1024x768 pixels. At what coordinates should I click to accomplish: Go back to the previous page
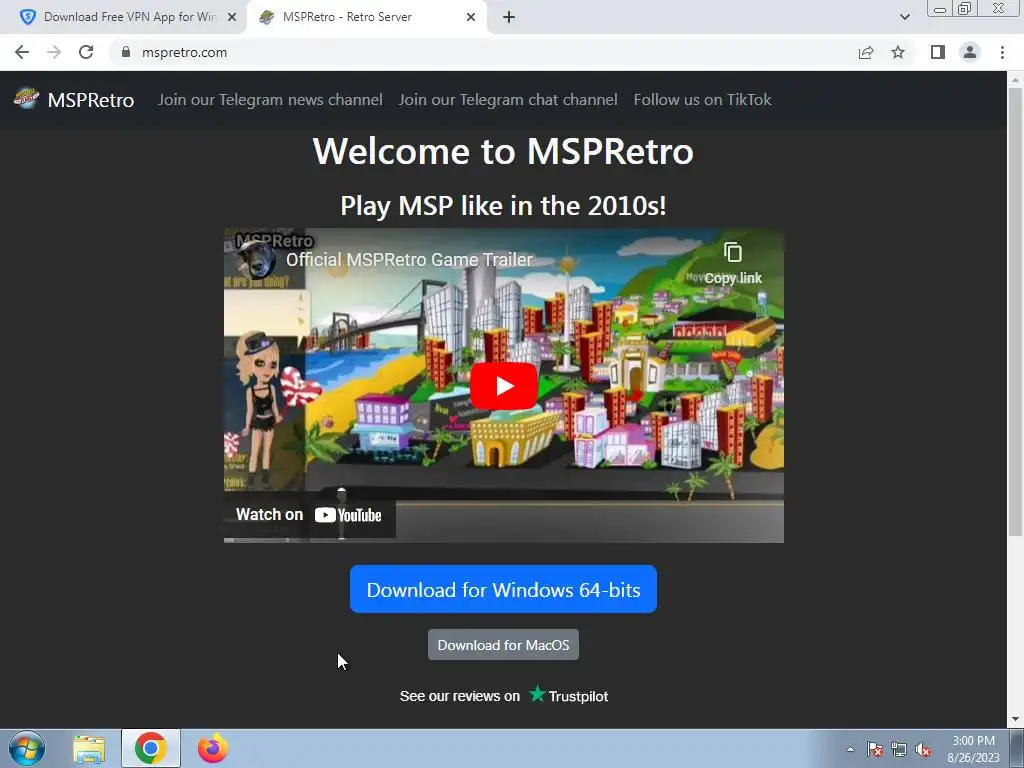click(x=22, y=52)
